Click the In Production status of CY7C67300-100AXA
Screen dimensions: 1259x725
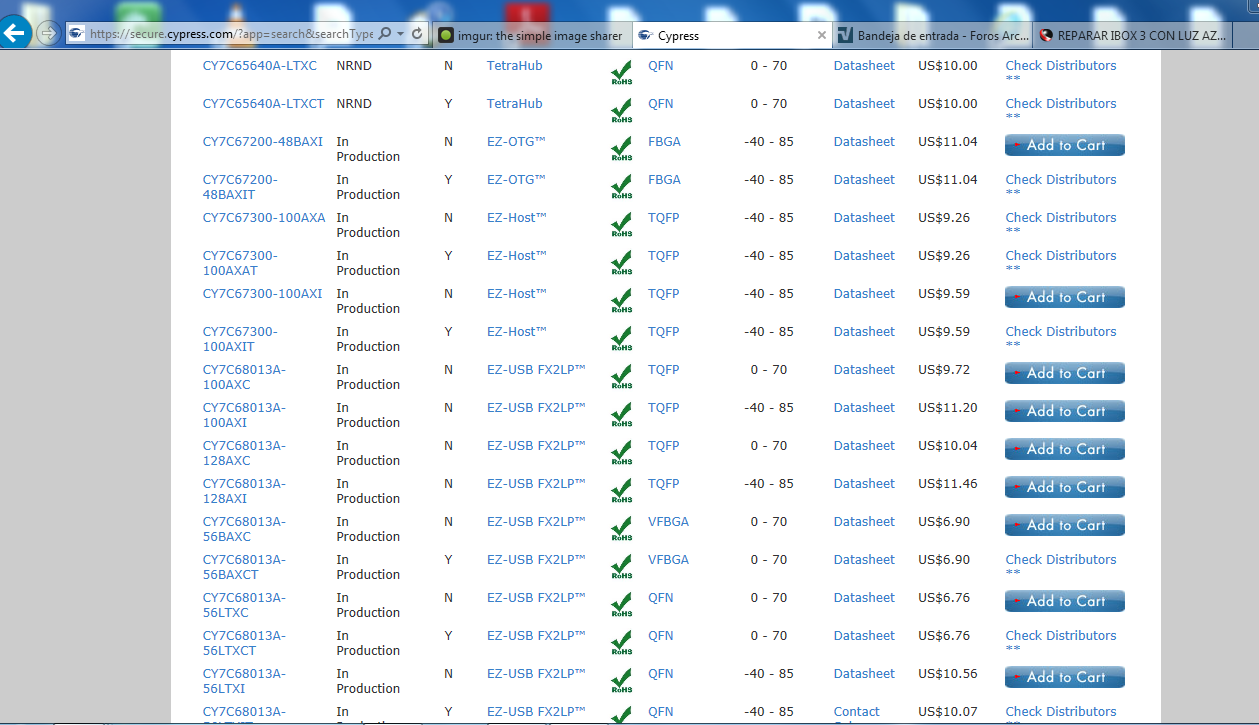[368, 225]
